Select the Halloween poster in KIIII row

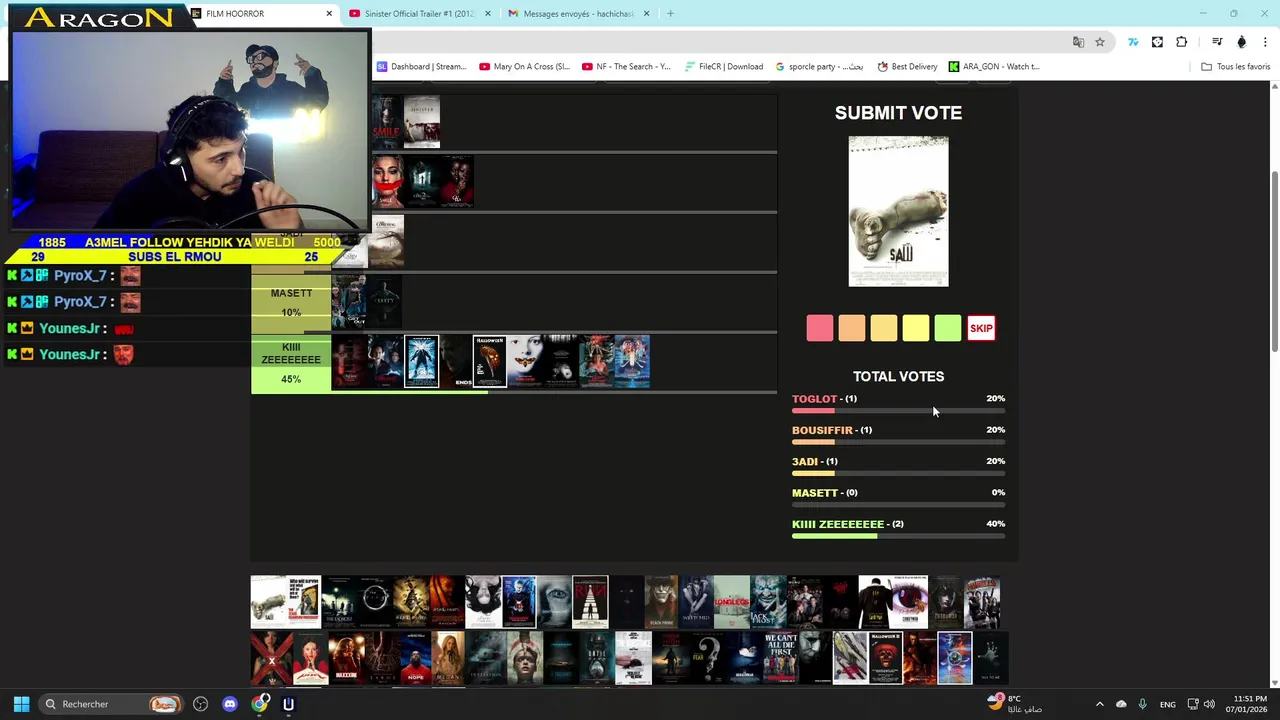[490, 361]
